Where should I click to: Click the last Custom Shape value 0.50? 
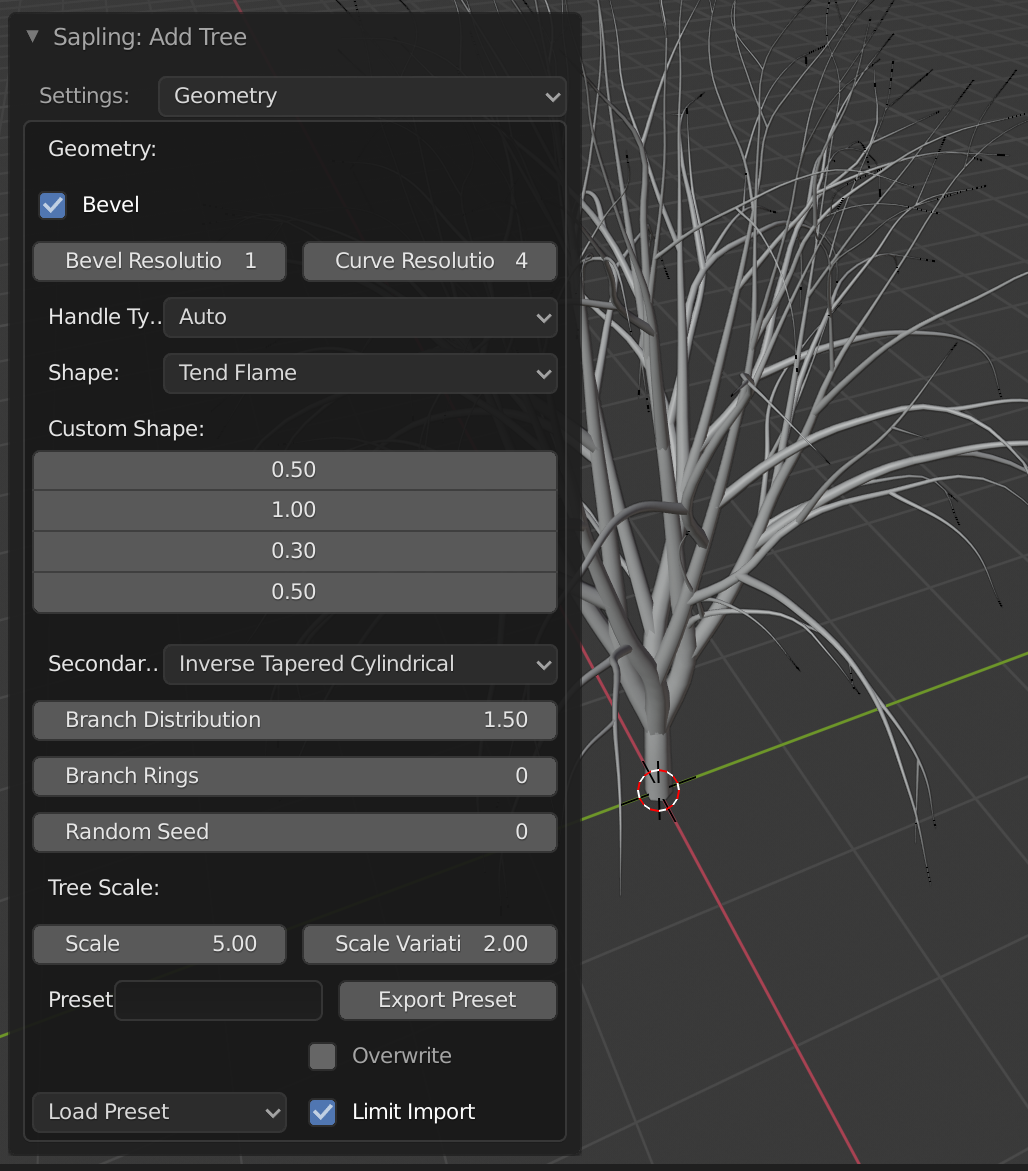click(294, 592)
